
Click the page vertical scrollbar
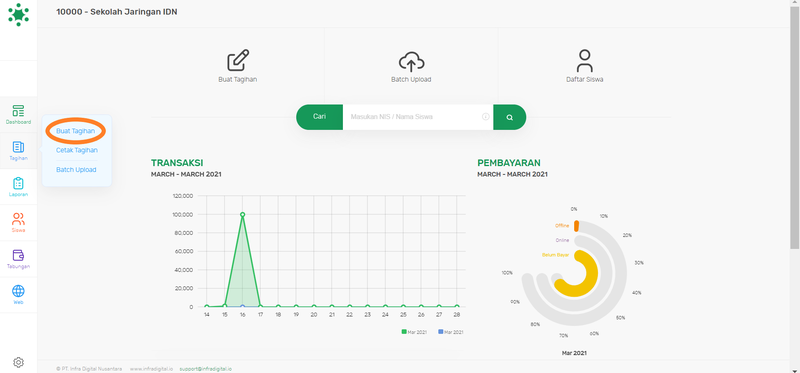pos(795,128)
